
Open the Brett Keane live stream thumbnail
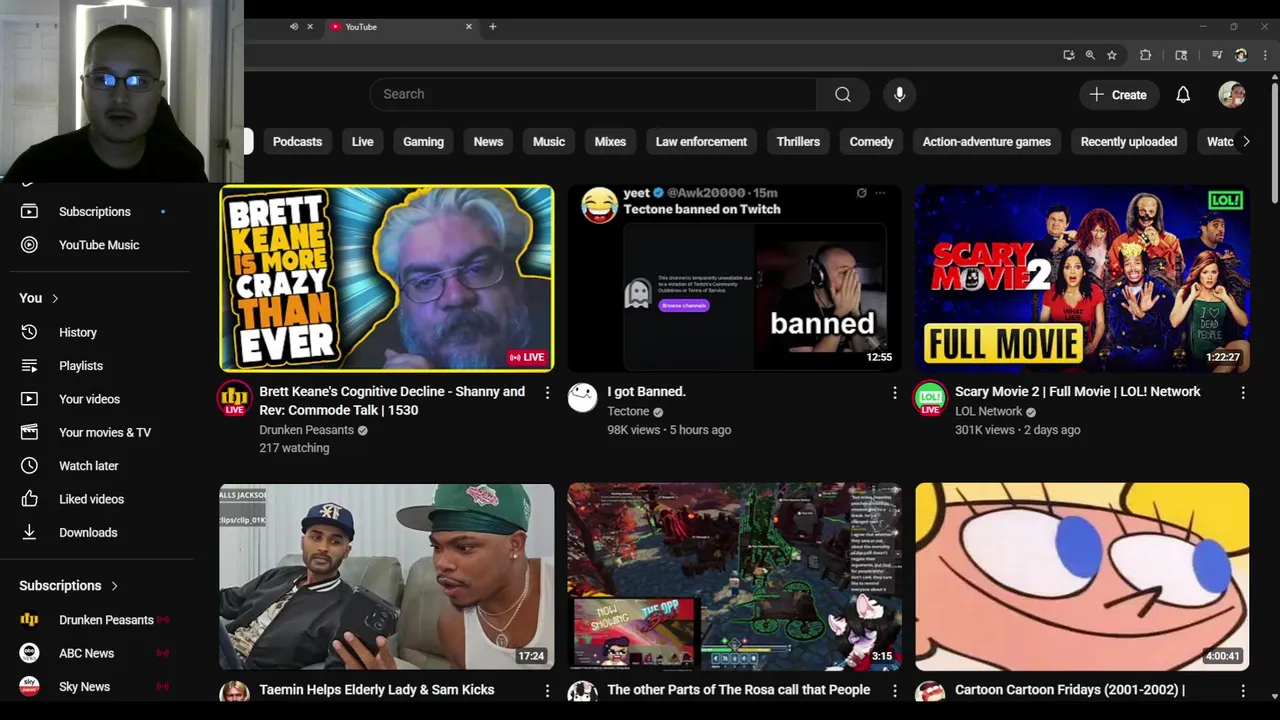point(387,278)
